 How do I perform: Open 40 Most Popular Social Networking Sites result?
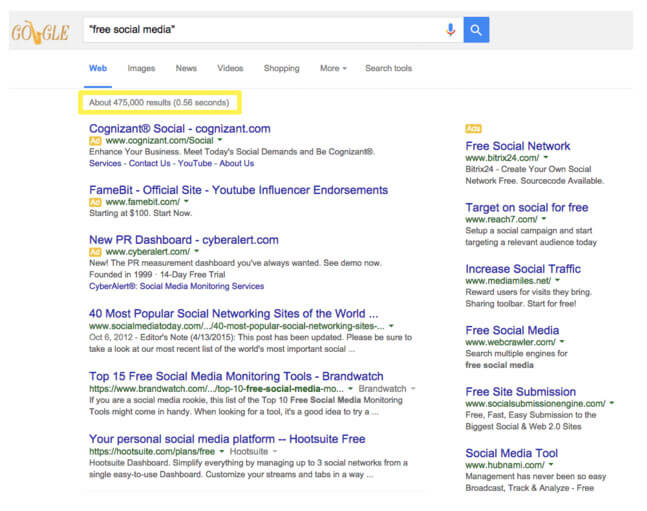coord(234,314)
